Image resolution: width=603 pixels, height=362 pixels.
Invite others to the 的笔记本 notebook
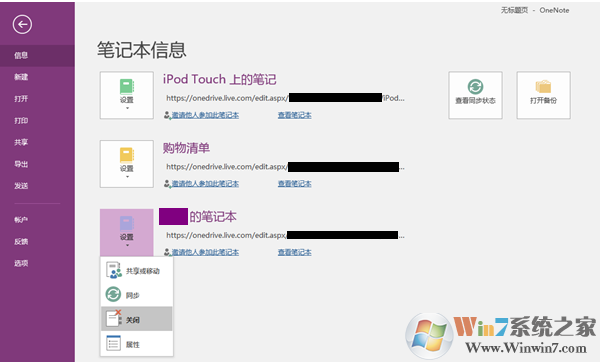click(205, 252)
